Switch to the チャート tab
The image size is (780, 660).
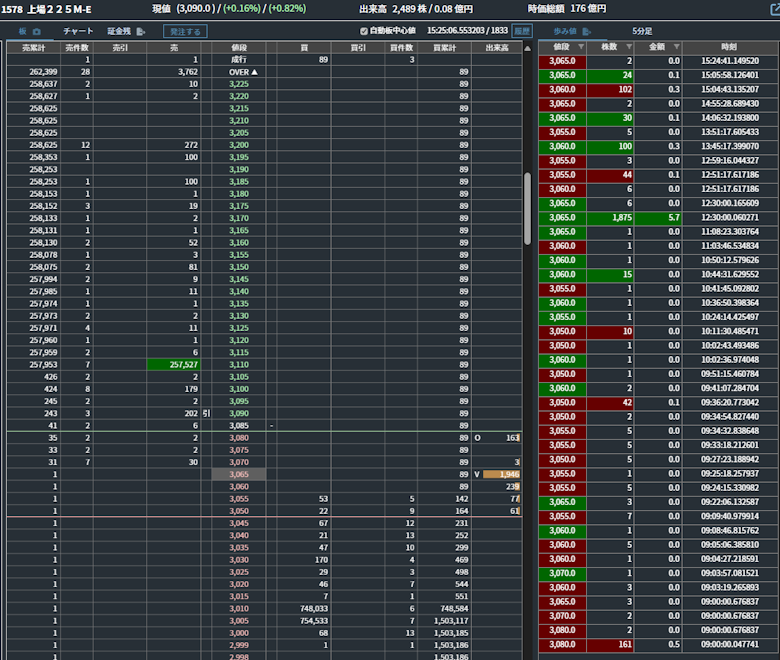pyautogui.click(x=78, y=31)
